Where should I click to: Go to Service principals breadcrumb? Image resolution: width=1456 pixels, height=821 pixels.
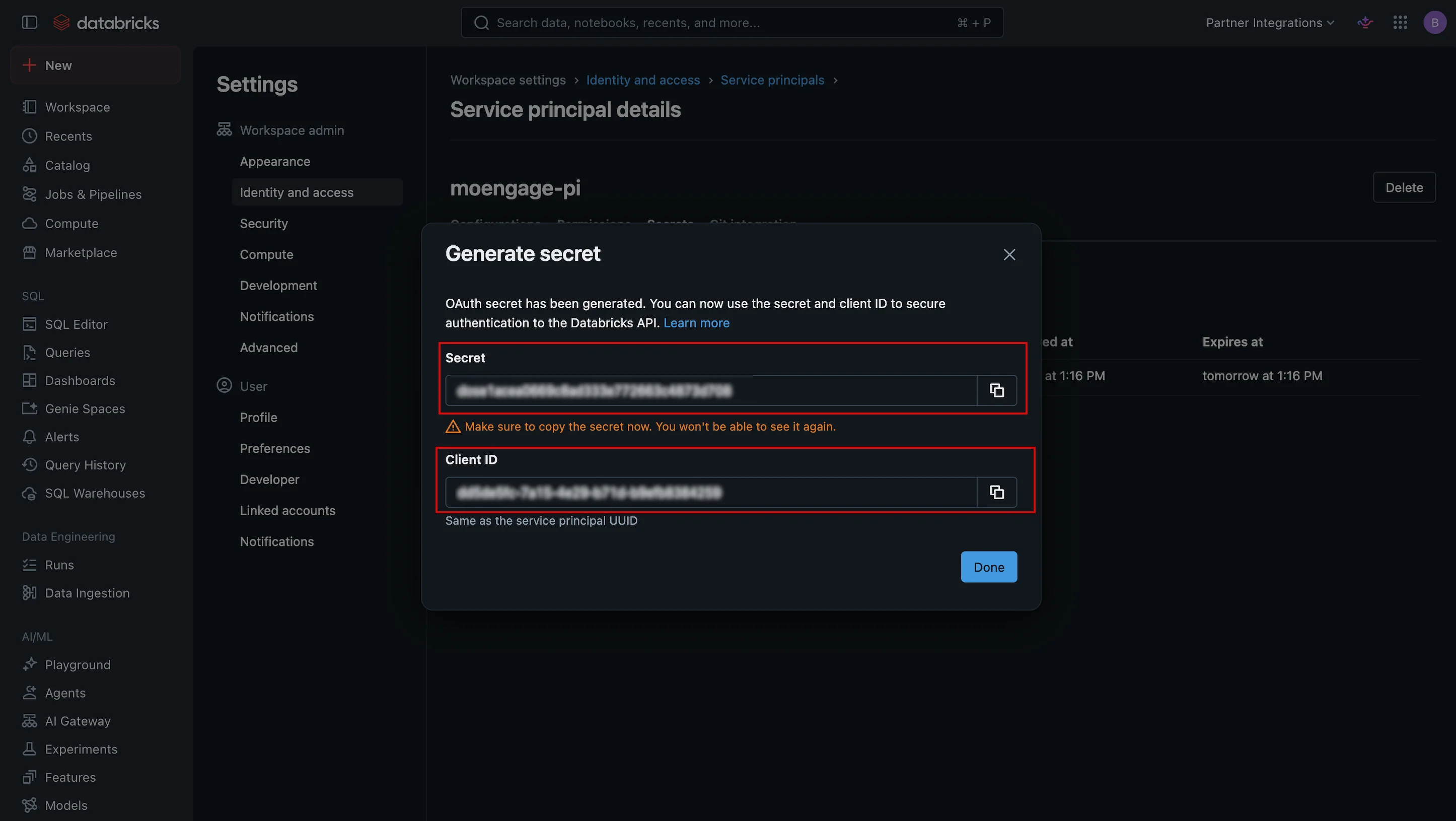tap(772, 80)
